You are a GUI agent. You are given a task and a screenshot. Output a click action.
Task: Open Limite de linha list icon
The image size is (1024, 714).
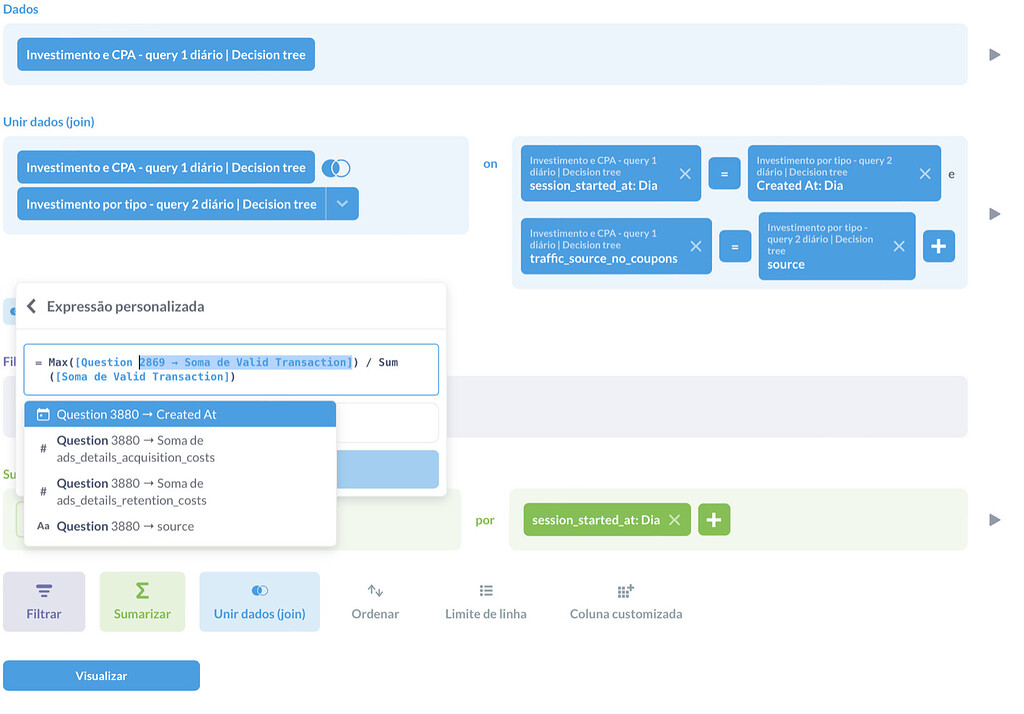[486, 591]
